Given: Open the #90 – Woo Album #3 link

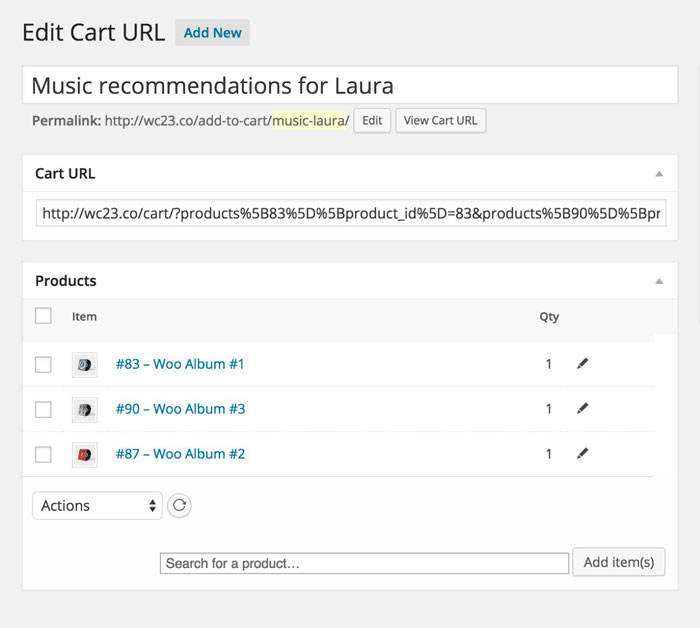Looking at the screenshot, I should click(180, 409).
